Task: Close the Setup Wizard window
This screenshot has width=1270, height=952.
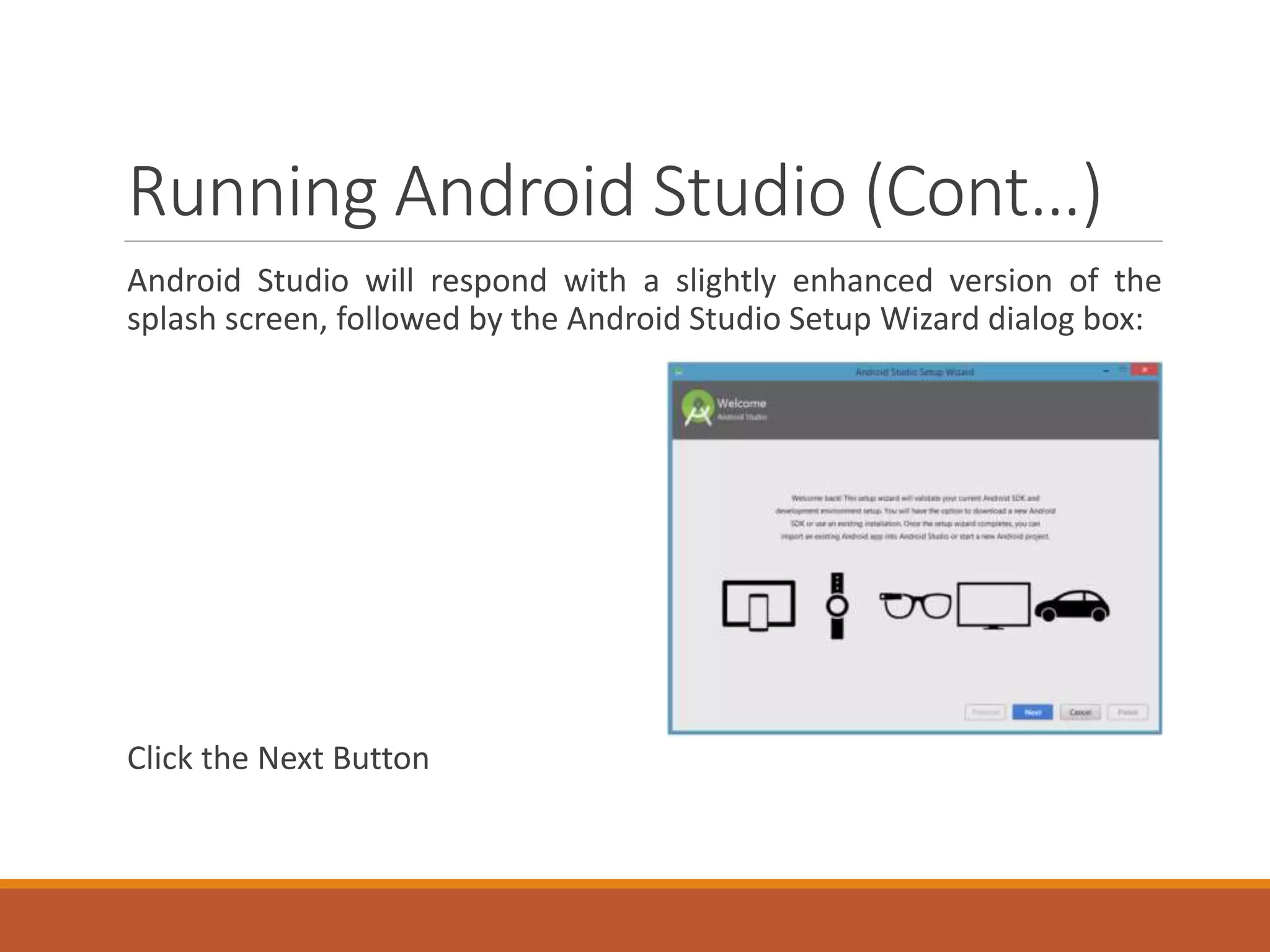Action: pyautogui.click(x=1144, y=370)
